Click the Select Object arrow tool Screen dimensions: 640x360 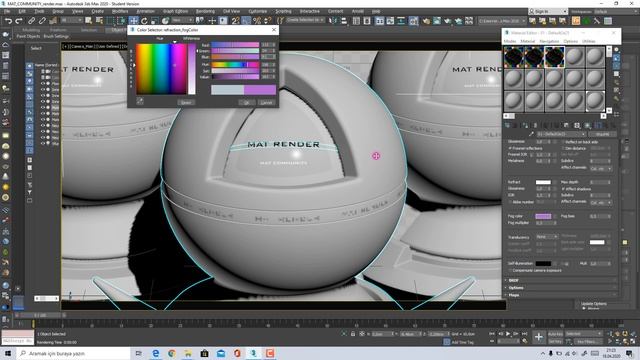[x=89, y=20]
